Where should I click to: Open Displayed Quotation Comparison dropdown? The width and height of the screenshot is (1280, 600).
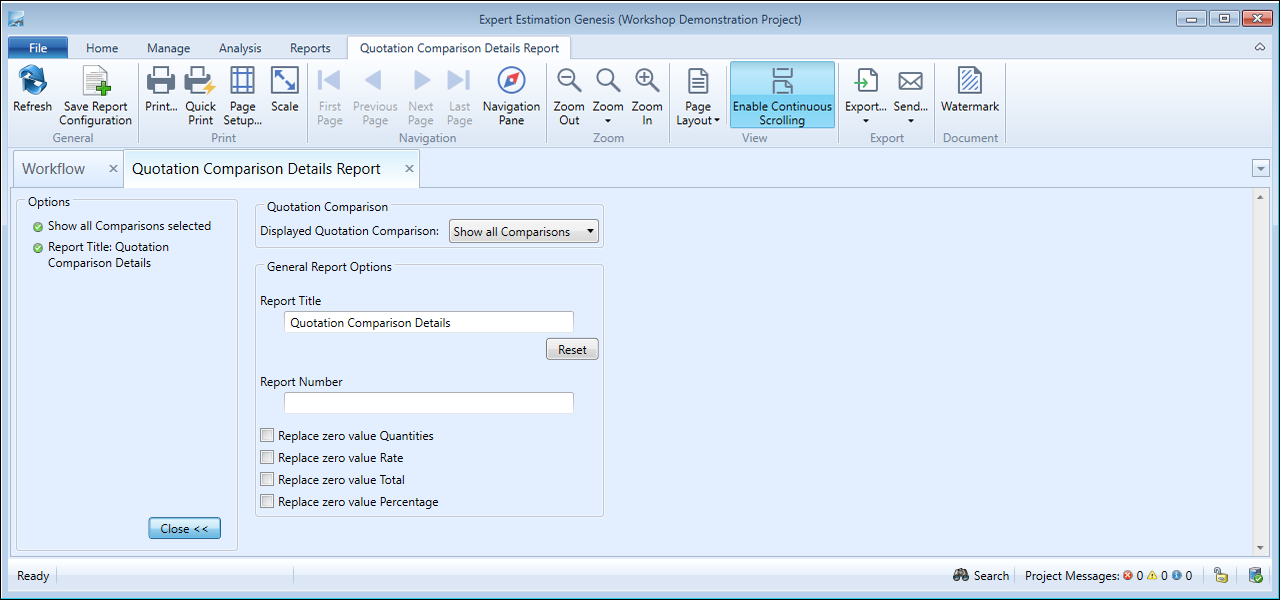(524, 232)
